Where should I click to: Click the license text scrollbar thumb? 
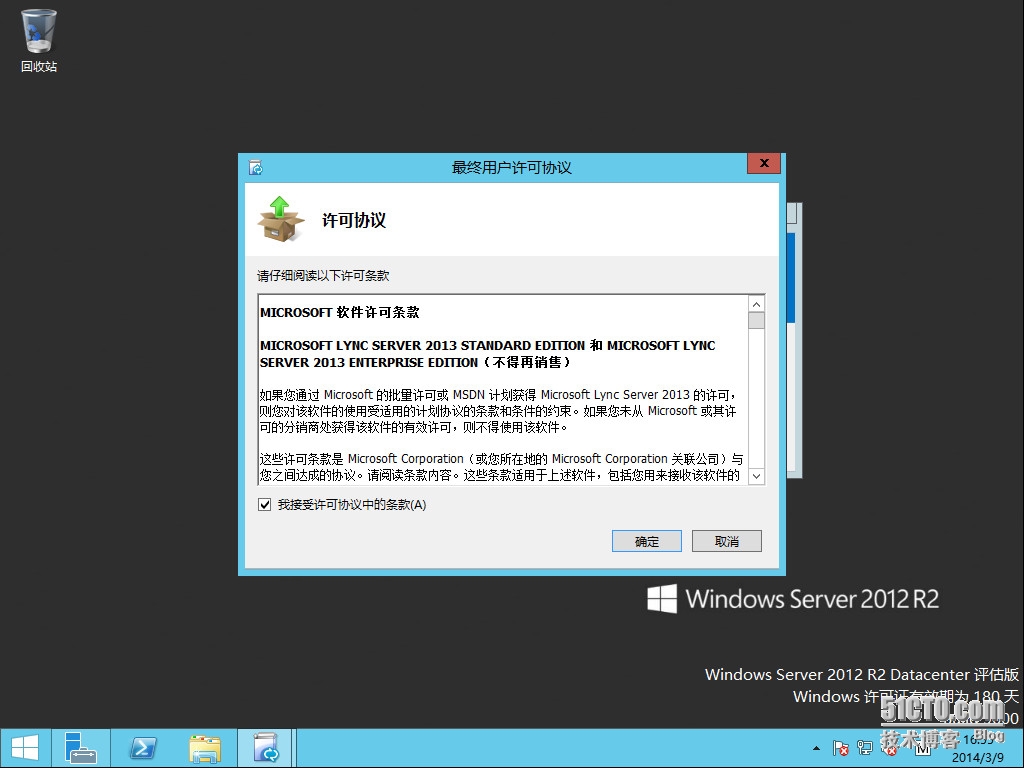pyautogui.click(x=756, y=321)
